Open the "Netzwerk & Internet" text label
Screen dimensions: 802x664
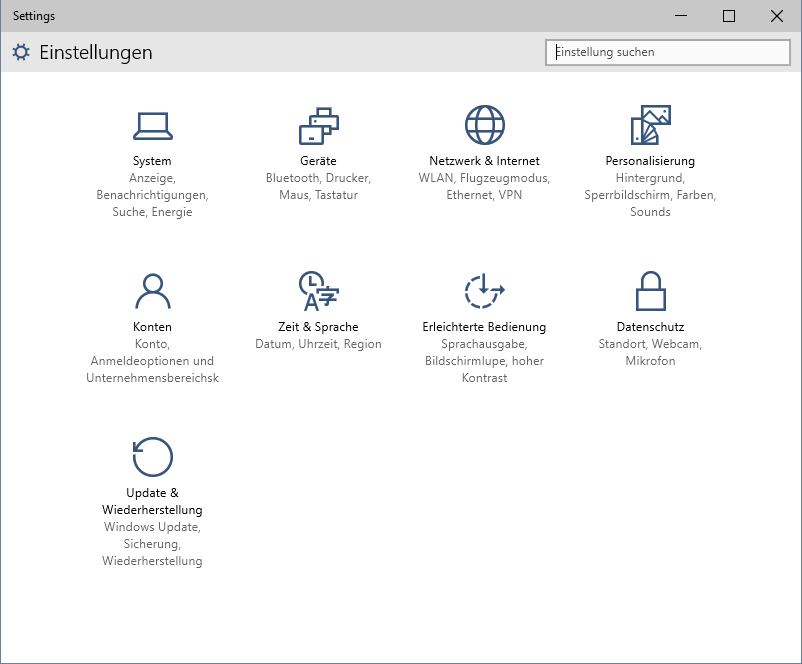pyautogui.click(x=484, y=161)
